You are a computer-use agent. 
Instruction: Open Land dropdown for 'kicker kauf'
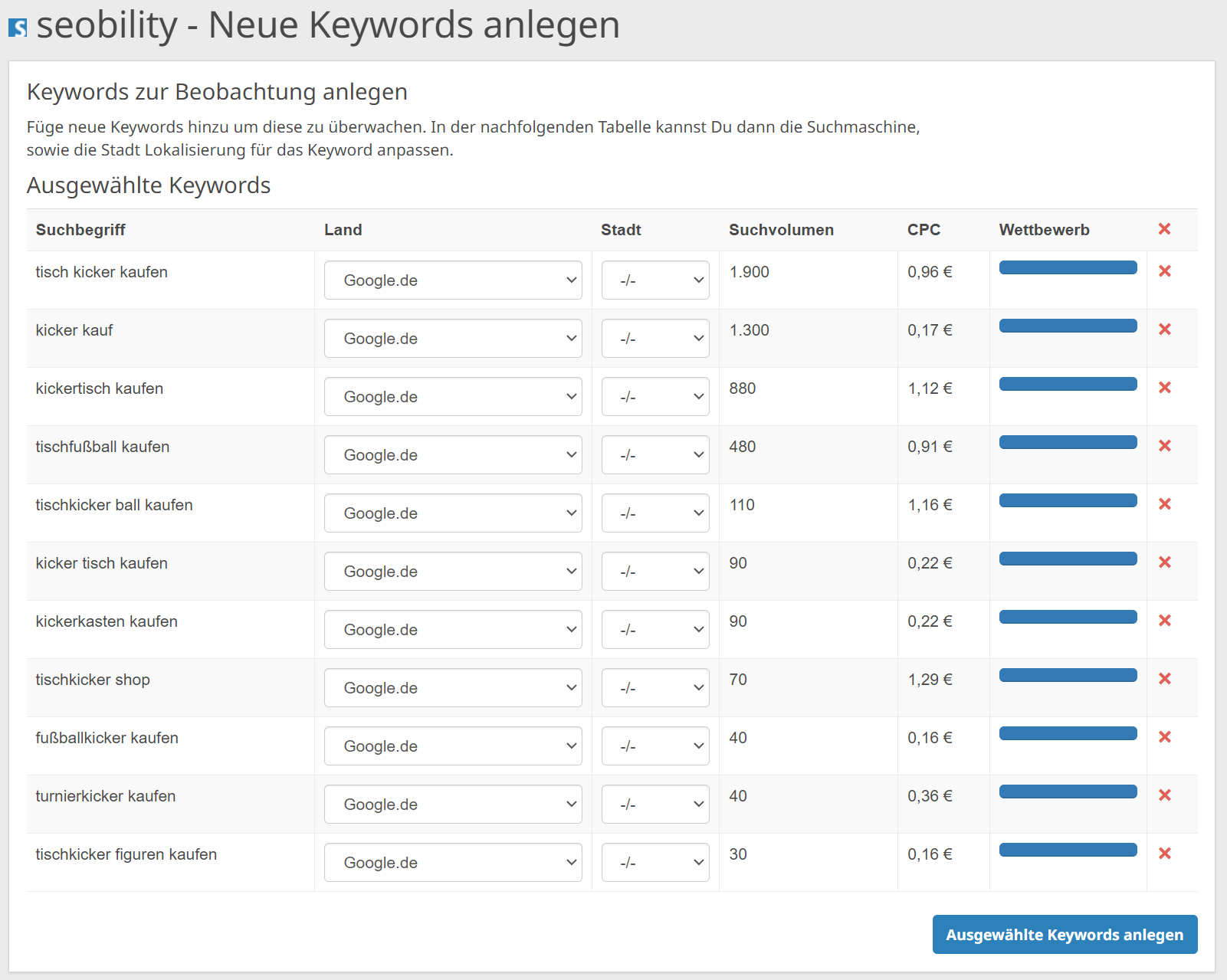453,339
